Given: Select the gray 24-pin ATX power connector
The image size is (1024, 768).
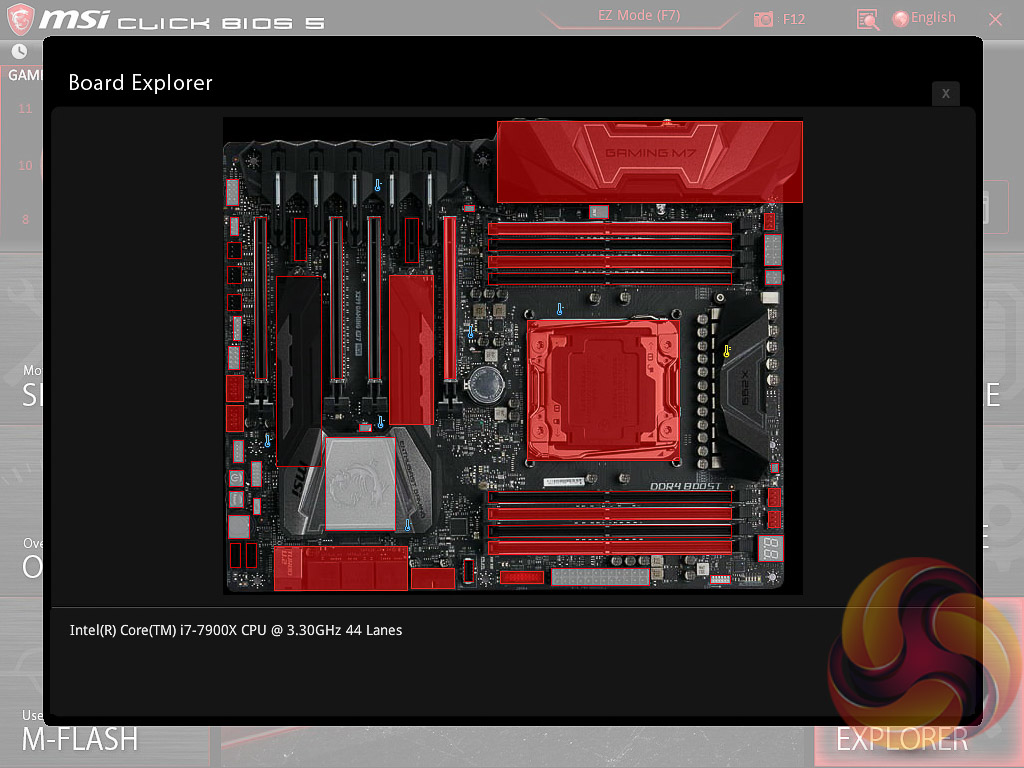Looking at the screenshot, I should (x=600, y=577).
